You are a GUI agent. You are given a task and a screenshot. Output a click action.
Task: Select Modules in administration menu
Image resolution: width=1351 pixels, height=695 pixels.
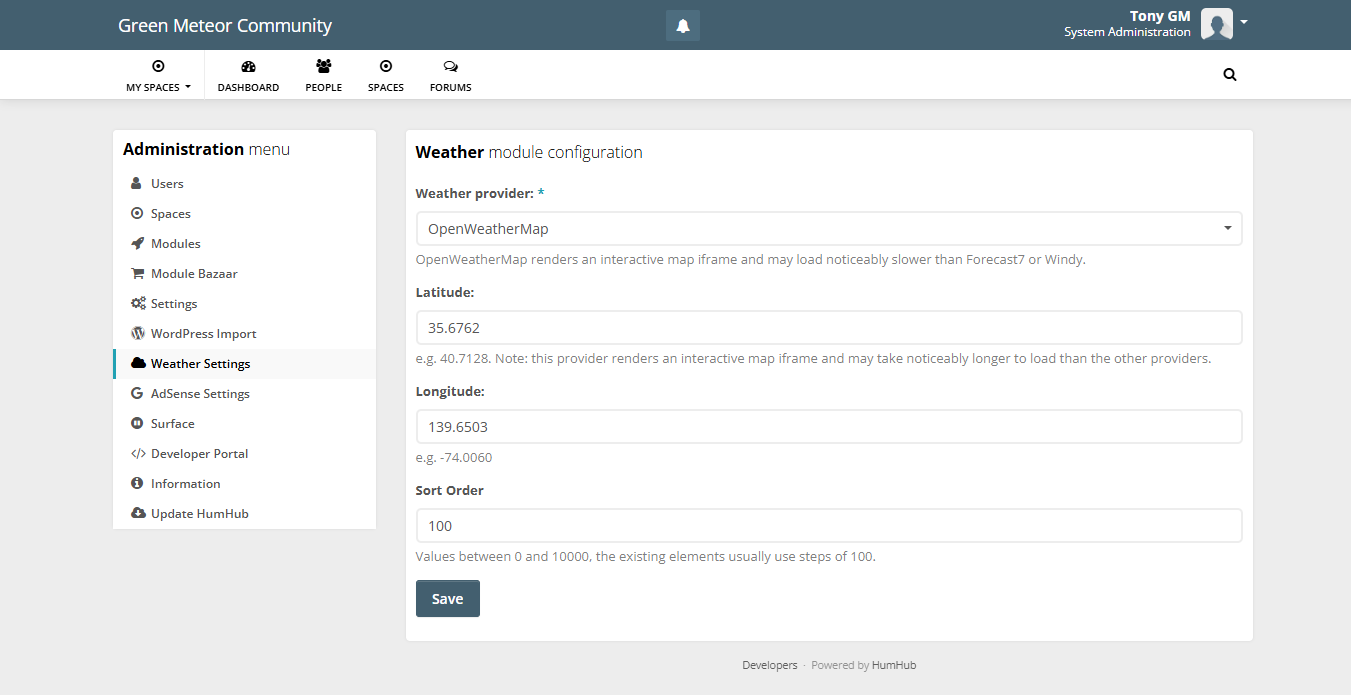[x=244, y=244]
